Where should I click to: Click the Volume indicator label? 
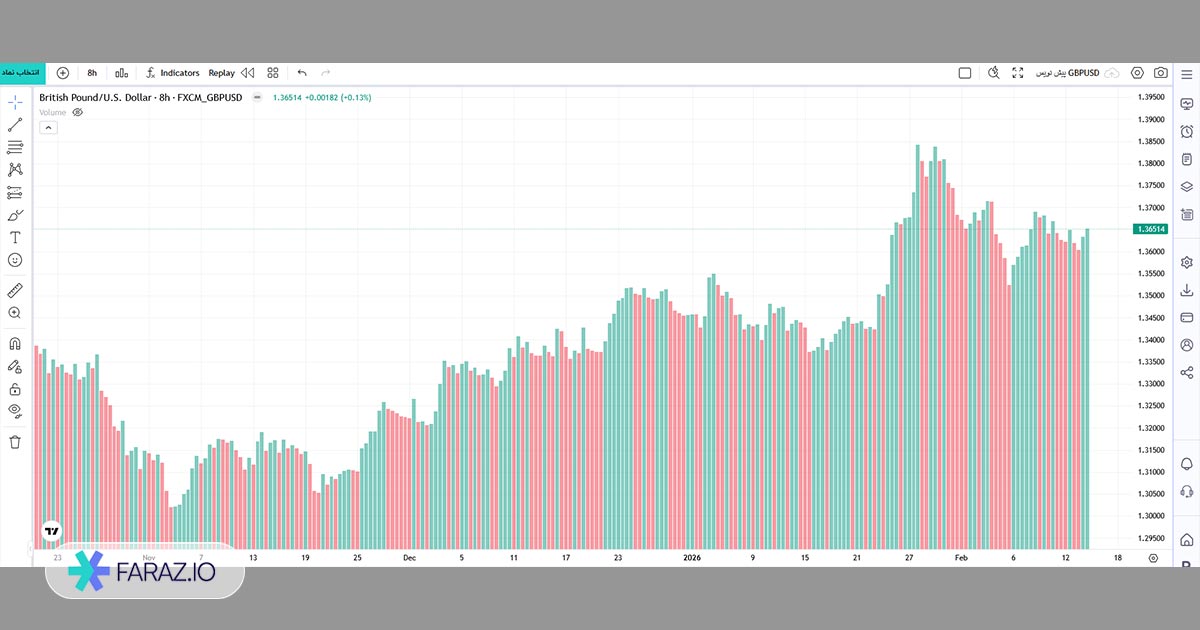click(x=53, y=113)
